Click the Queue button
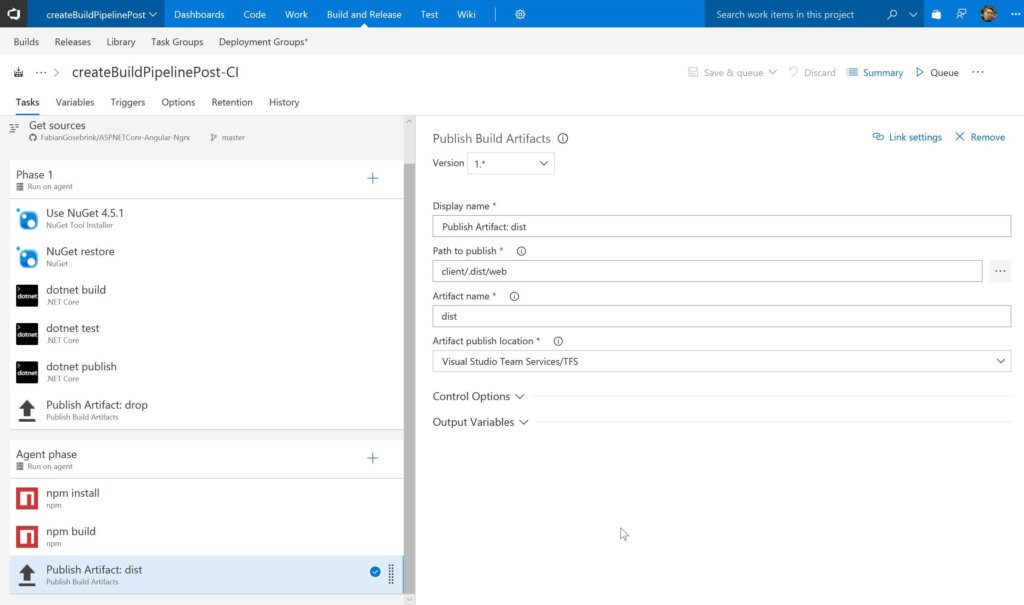The image size is (1024, 605). (937, 72)
